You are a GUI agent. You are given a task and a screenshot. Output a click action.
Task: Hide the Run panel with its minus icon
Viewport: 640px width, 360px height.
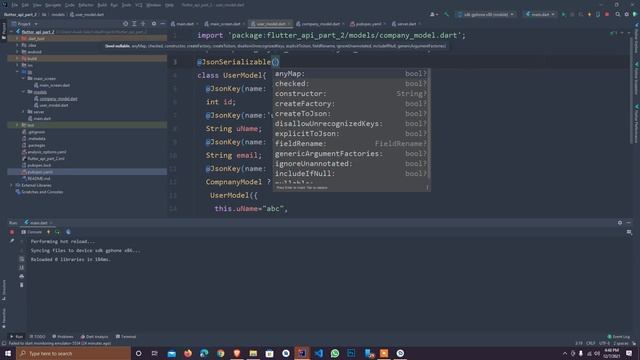(x=629, y=222)
